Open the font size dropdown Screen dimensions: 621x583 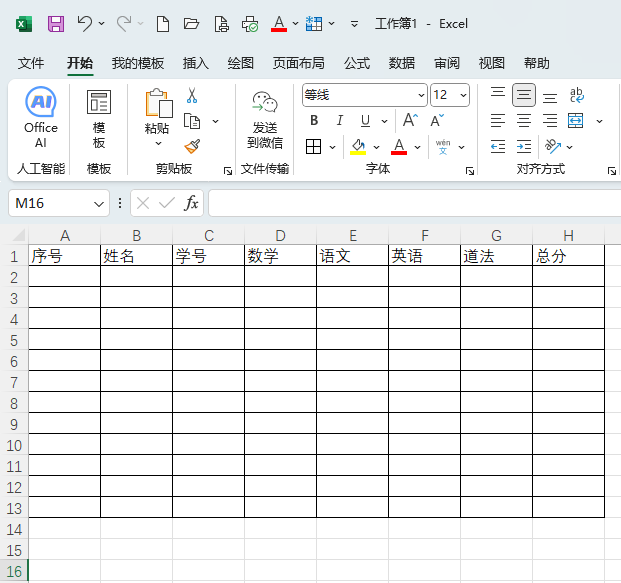tap(462, 95)
